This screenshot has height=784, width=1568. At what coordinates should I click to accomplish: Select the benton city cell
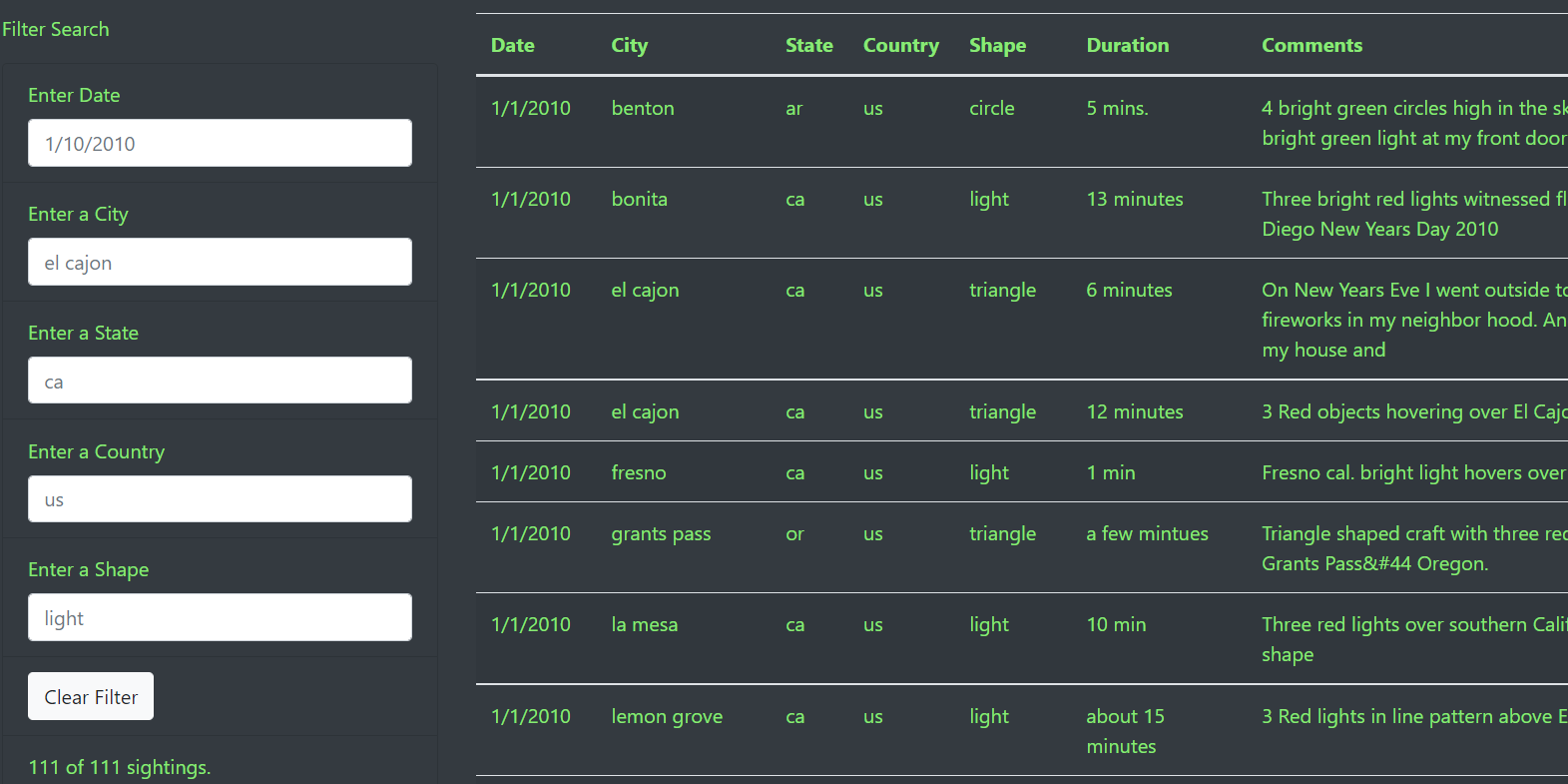click(x=643, y=108)
